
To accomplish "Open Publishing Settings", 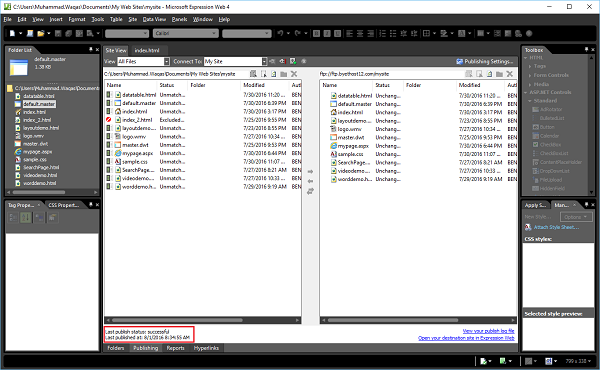I will pyautogui.click(x=485, y=62).
